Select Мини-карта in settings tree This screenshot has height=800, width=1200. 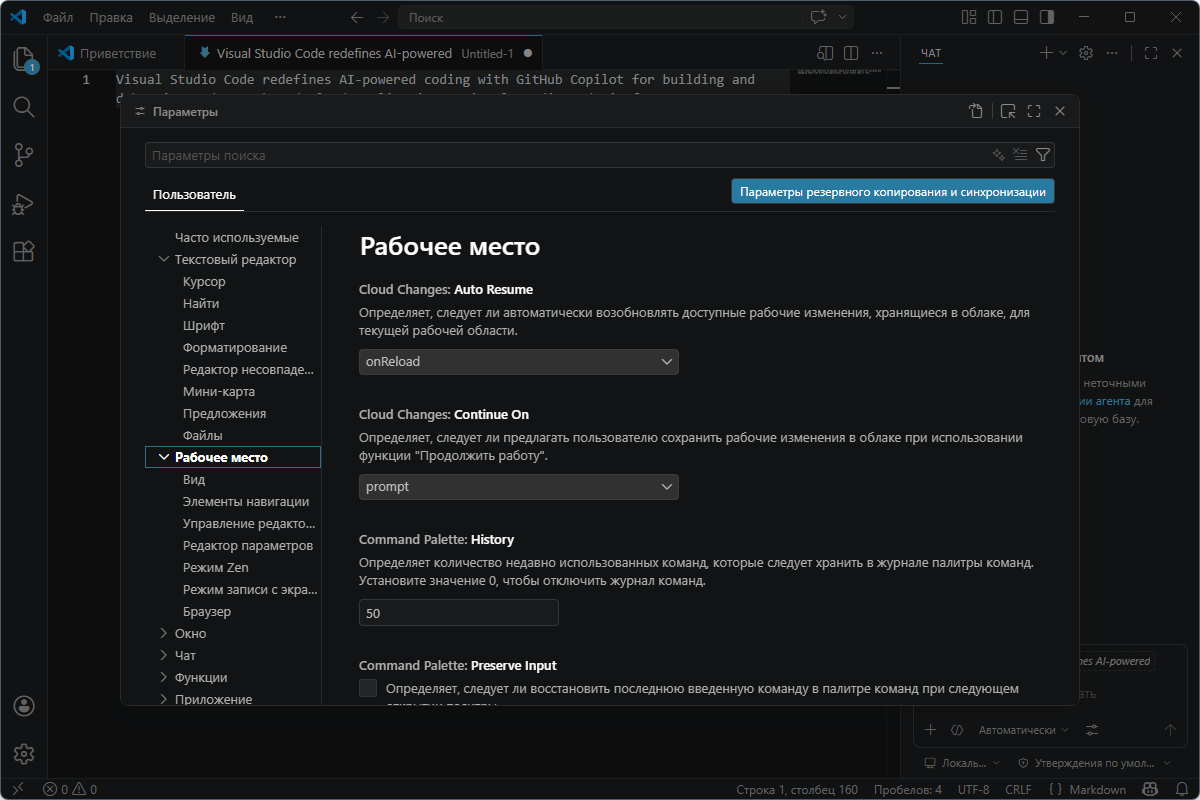218,392
